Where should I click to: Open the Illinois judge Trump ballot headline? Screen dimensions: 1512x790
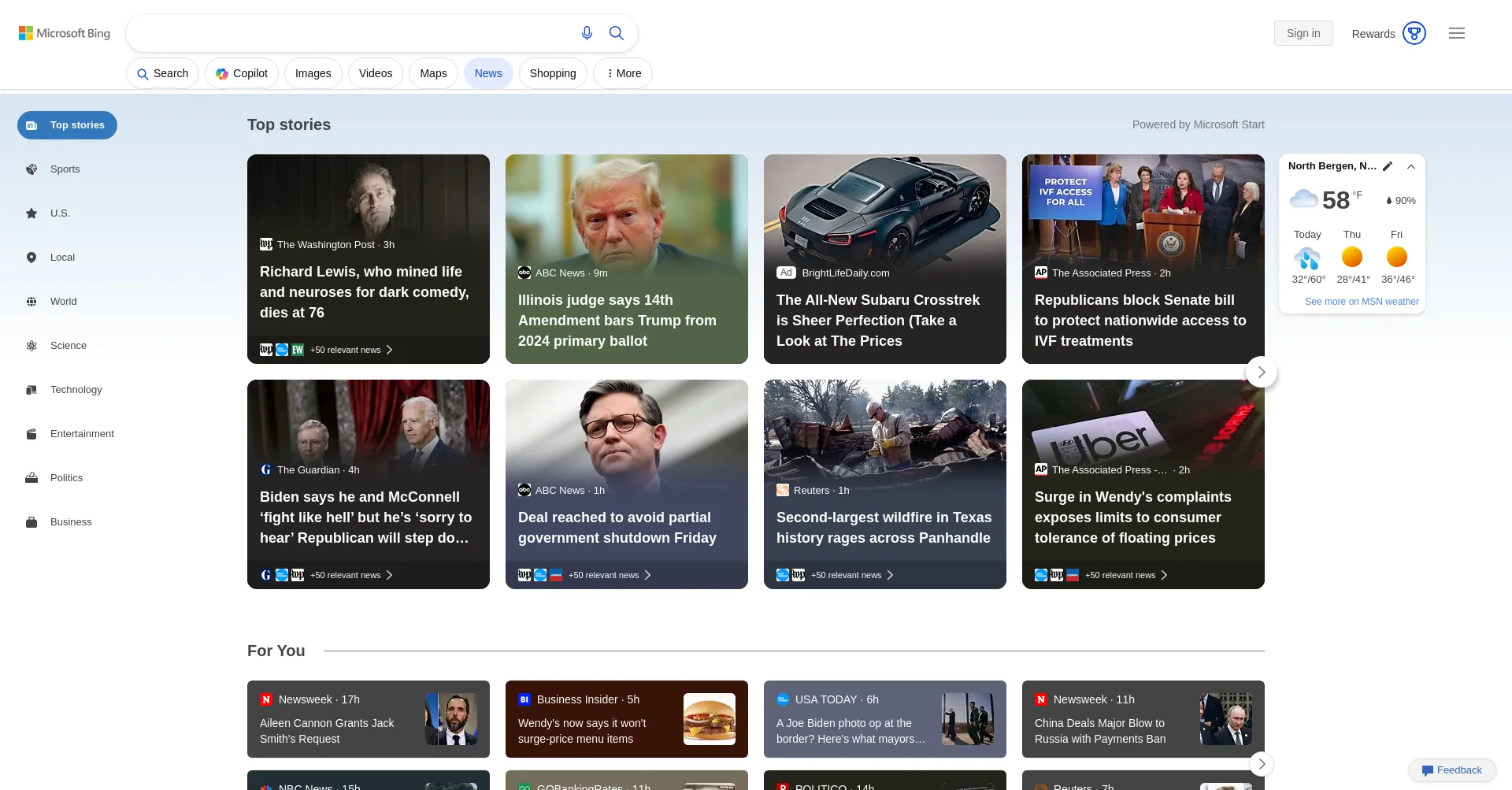(617, 321)
